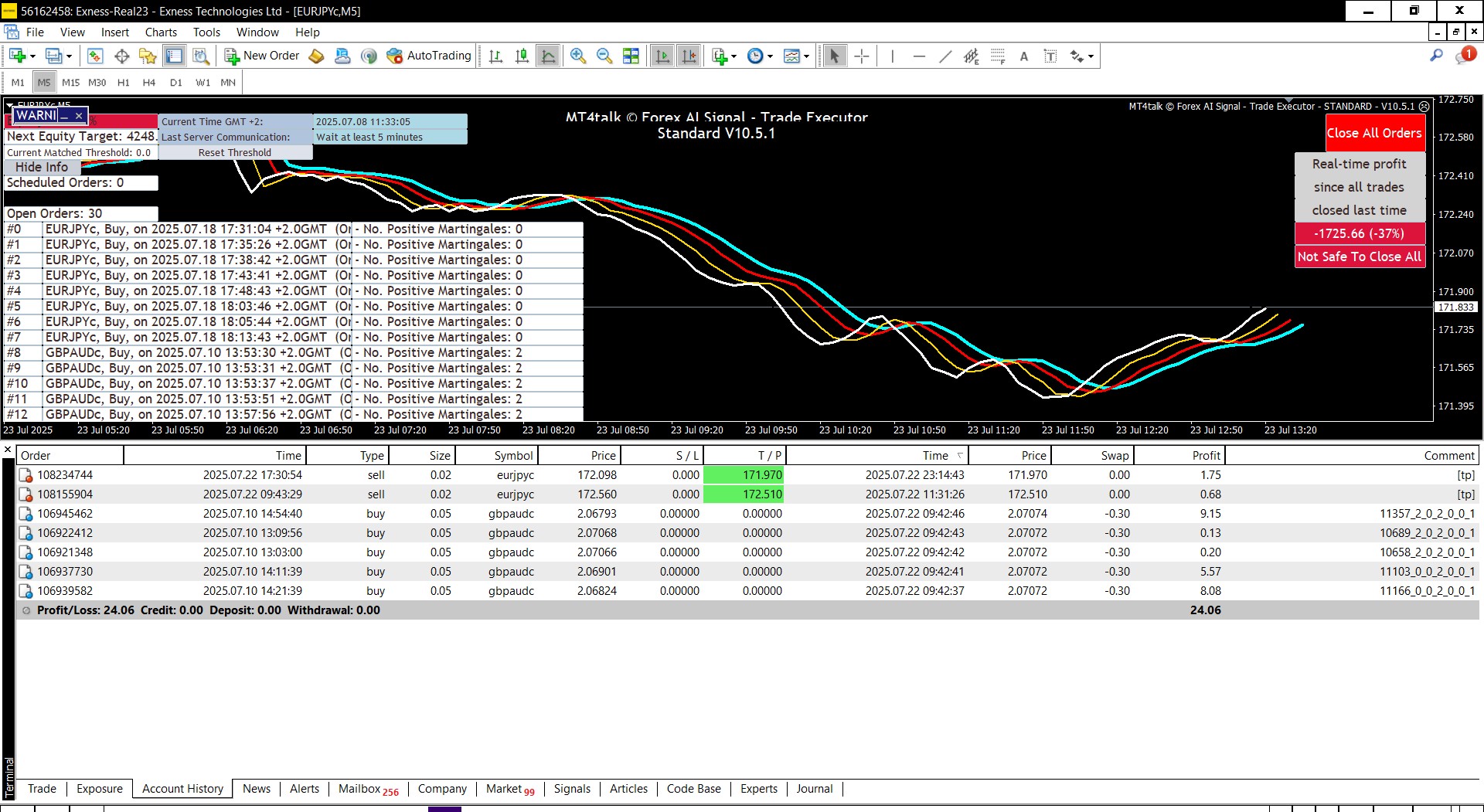Expand the Templates dropdown arrow
The image size is (1484, 812).
806,56
